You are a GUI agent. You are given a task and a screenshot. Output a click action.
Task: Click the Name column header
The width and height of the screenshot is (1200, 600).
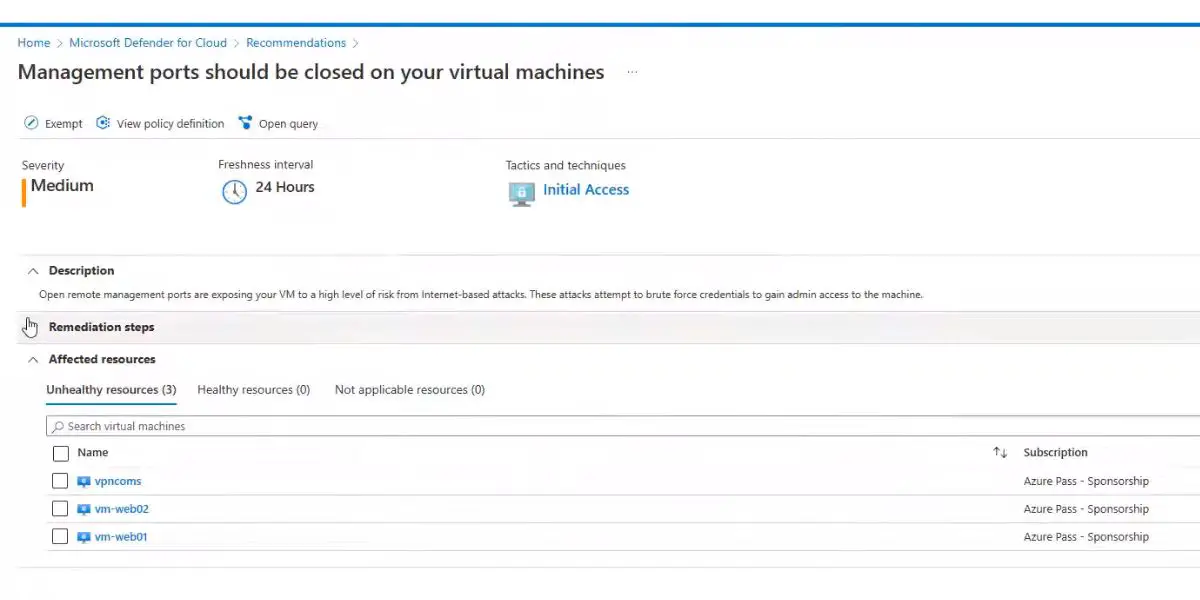coord(93,452)
